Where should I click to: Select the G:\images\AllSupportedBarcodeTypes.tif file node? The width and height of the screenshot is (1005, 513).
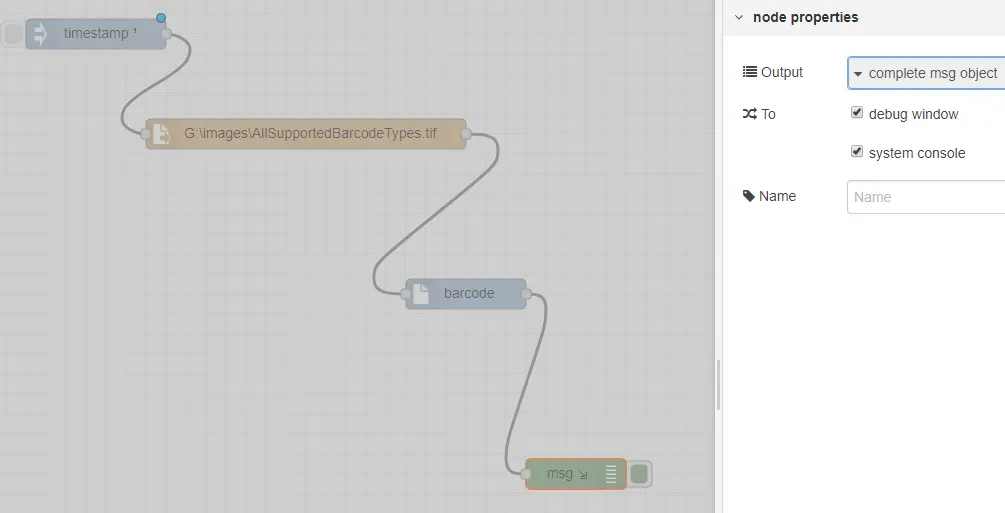[306, 133]
